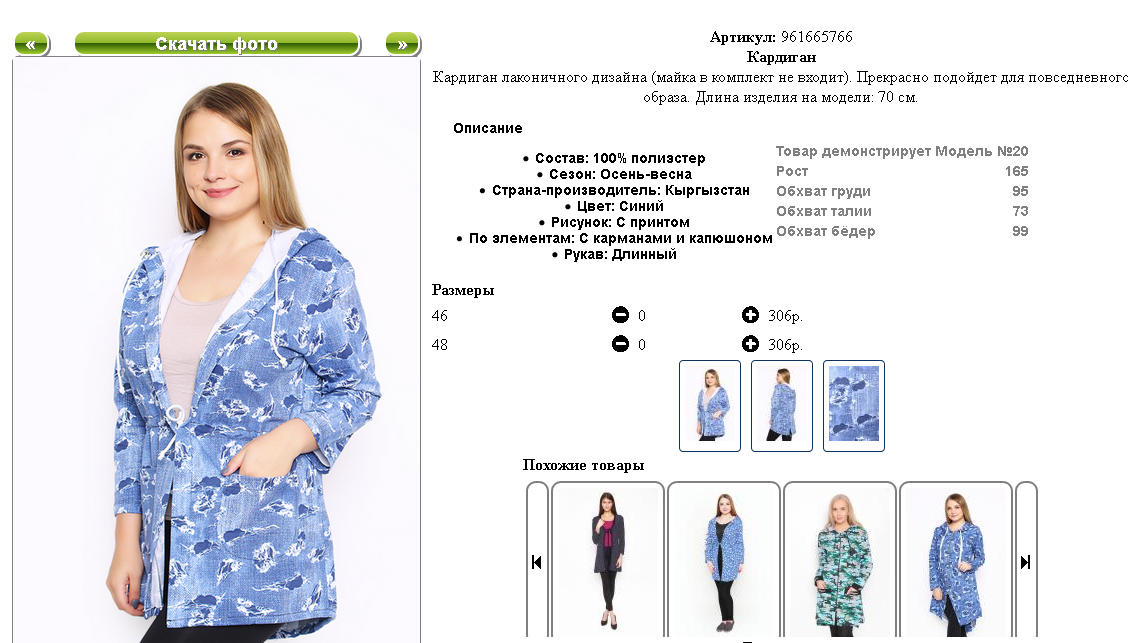
Task: Open similar item with dark gray cardigan
Action: point(608,560)
